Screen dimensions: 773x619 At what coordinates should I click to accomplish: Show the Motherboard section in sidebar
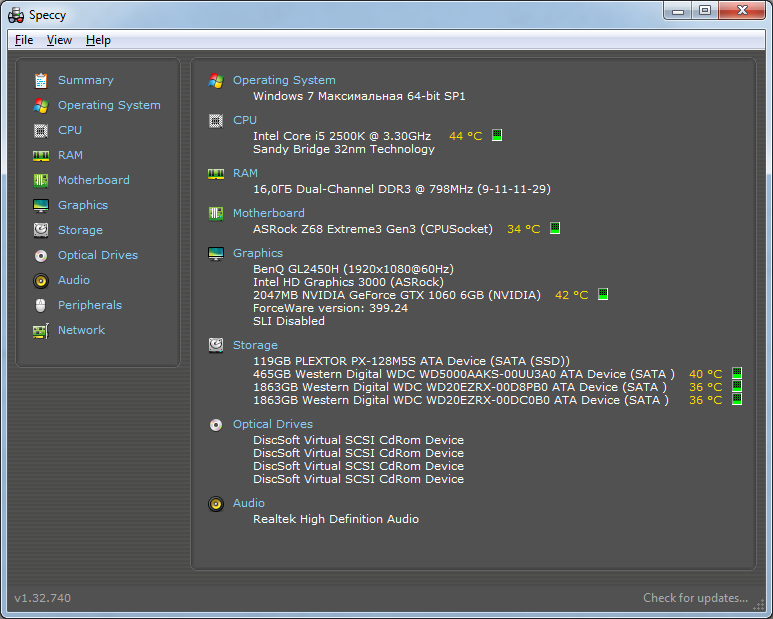click(94, 180)
